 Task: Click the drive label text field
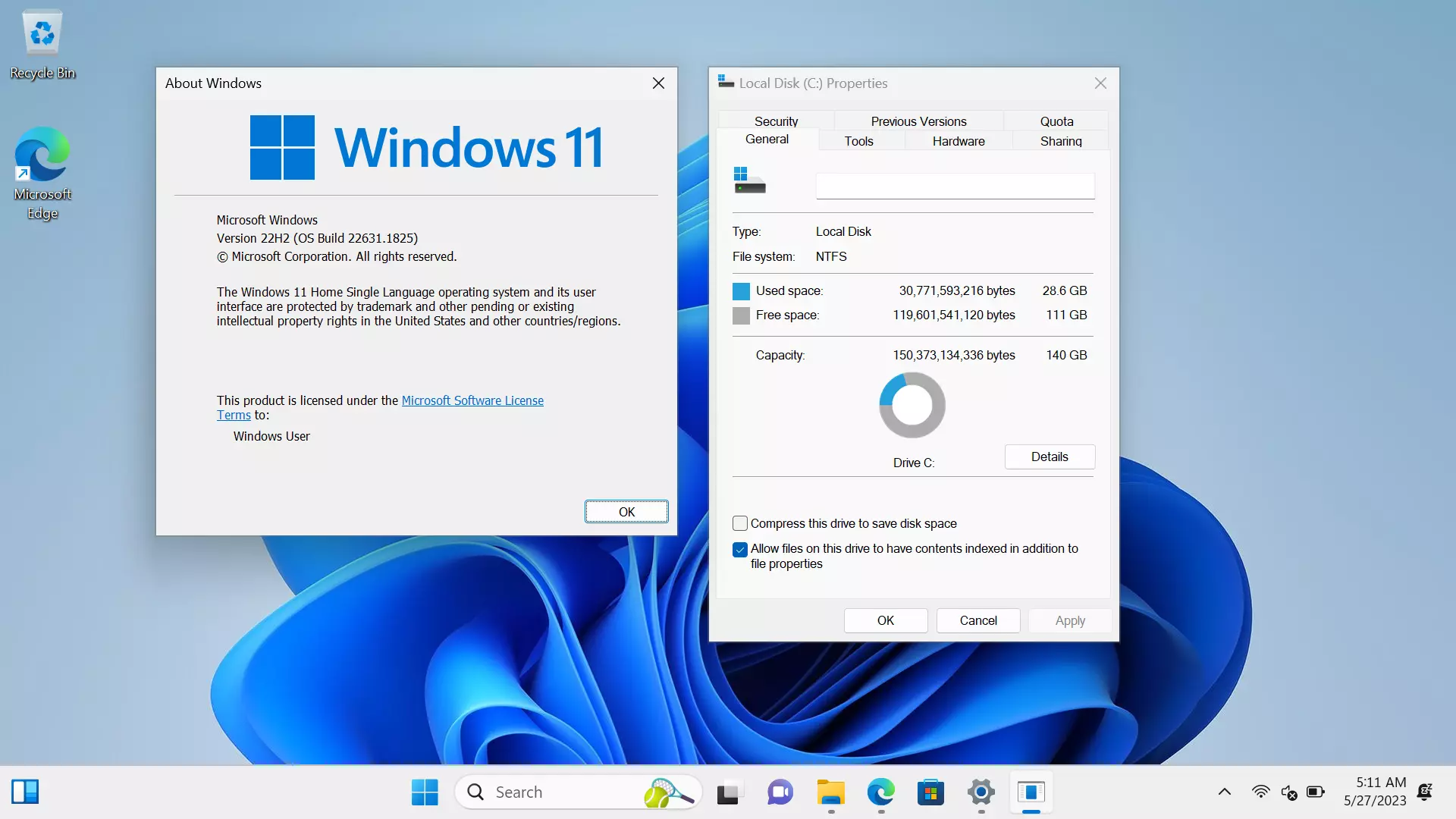coord(955,186)
